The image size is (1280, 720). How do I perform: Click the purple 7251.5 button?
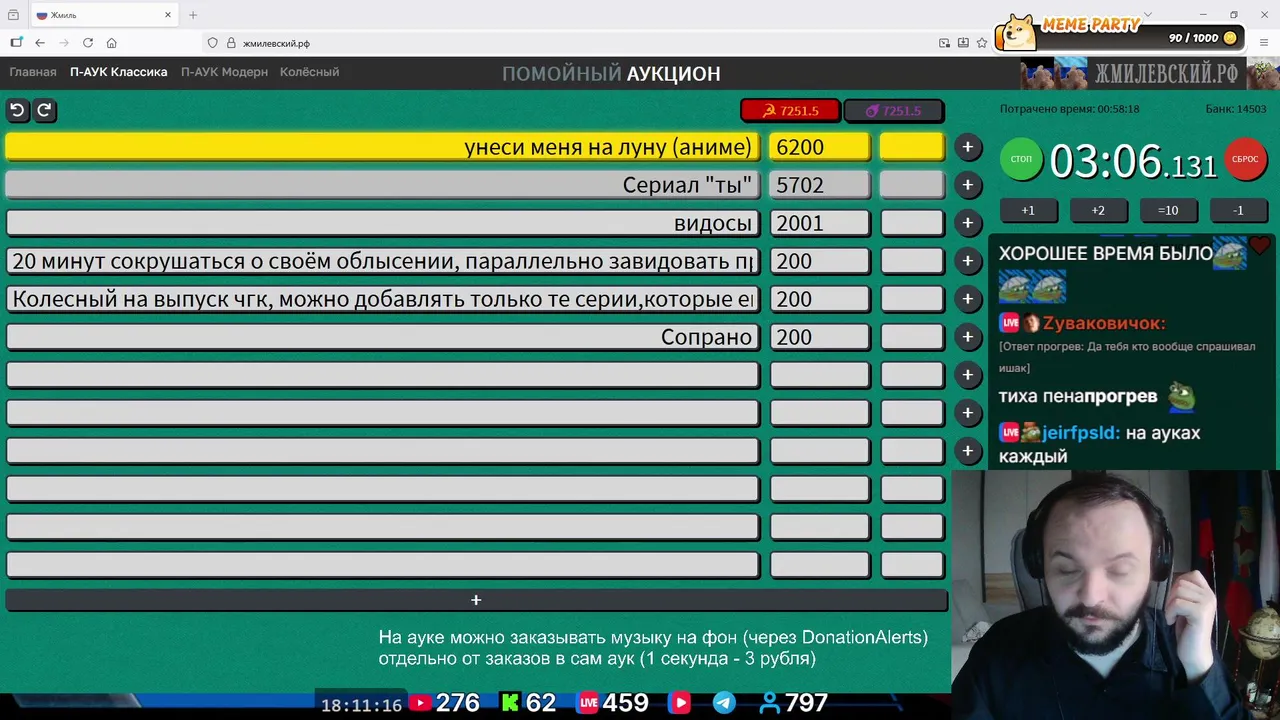tap(894, 111)
